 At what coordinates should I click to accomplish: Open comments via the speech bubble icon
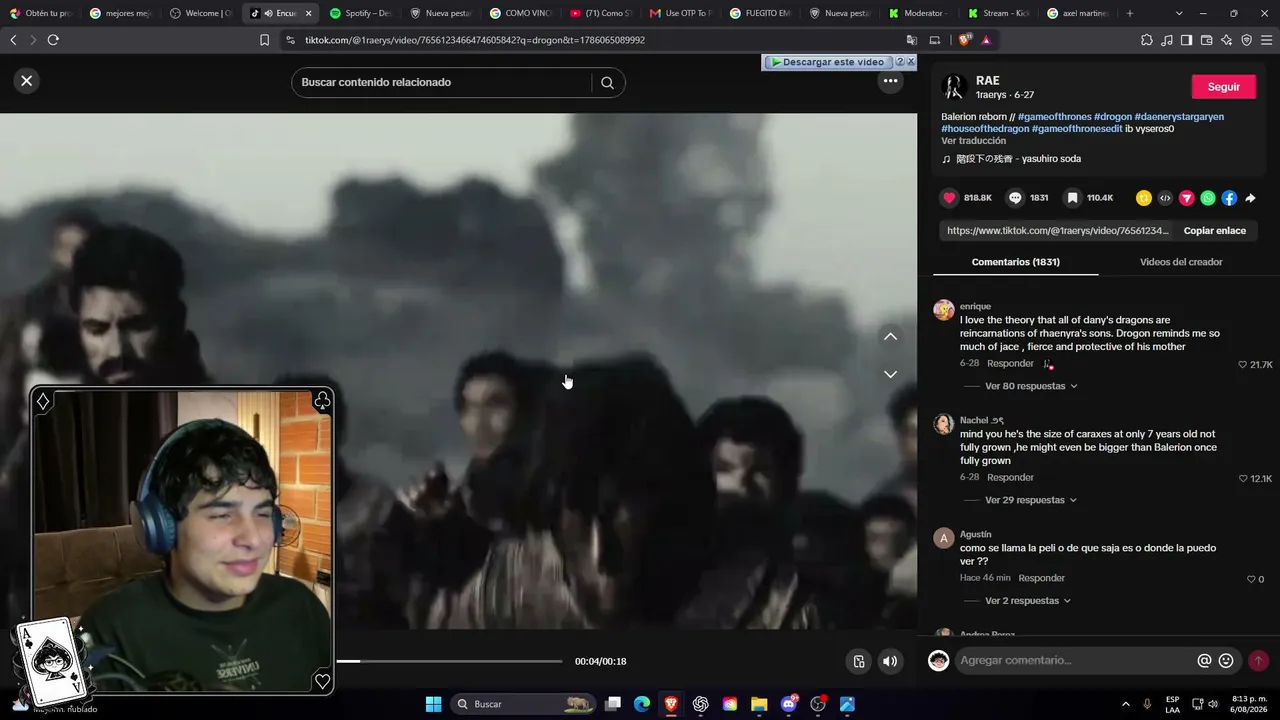[x=1015, y=198]
